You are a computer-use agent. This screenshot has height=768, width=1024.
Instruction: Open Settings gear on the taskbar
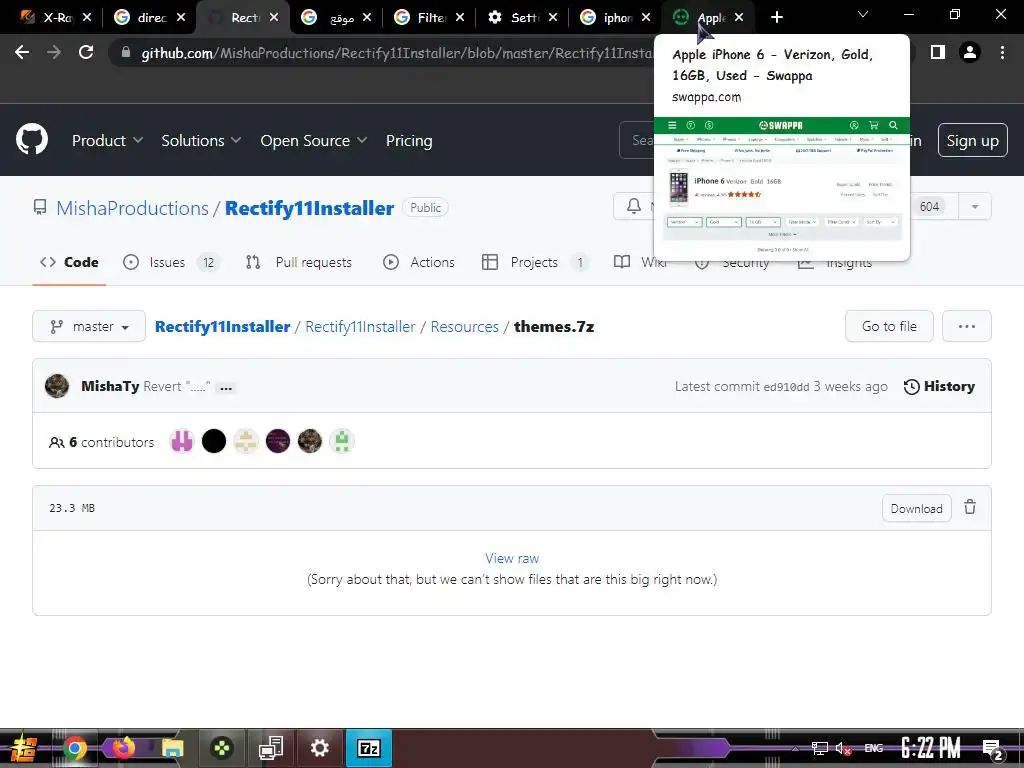point(319,748)
